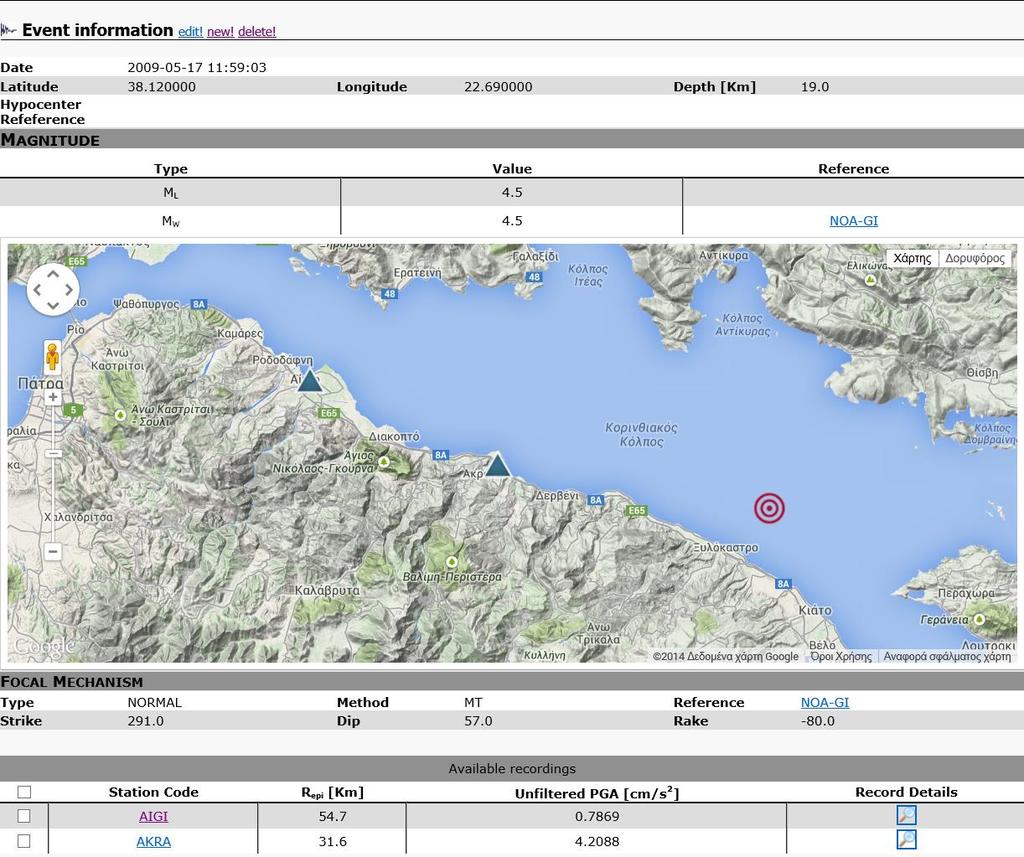Click the Βαλίμη-Περιστέρα park marker icon
1024x857 pixels.
(451, 562)
